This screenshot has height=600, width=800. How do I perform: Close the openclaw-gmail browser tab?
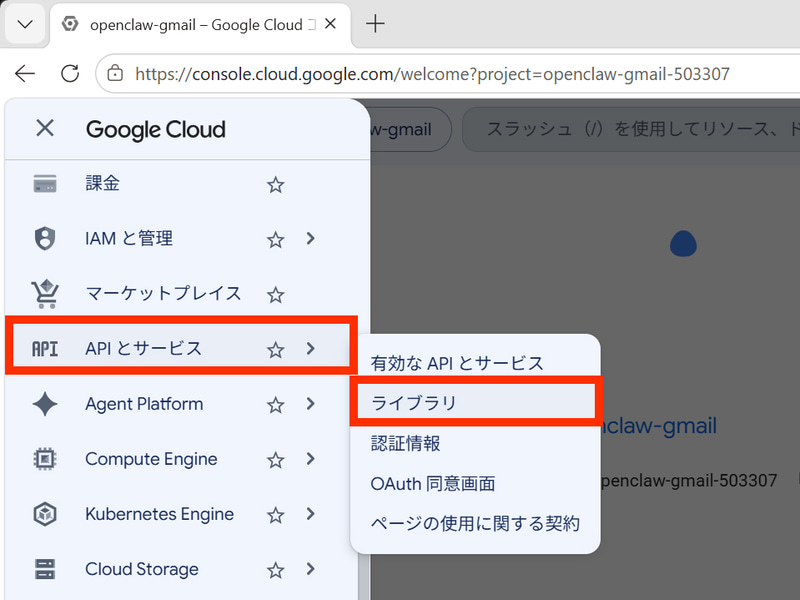331,23
